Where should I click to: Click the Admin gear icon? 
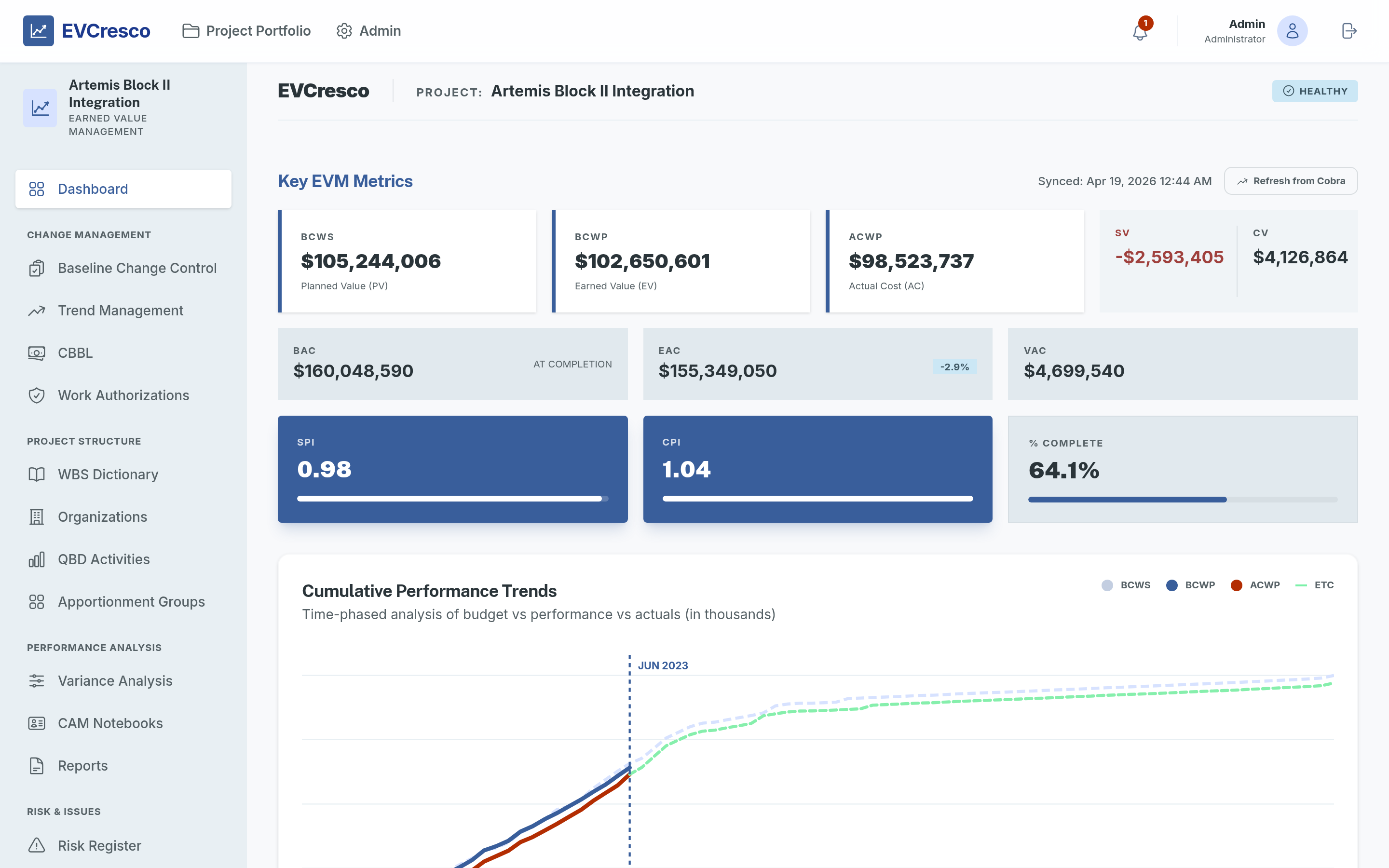344,31
